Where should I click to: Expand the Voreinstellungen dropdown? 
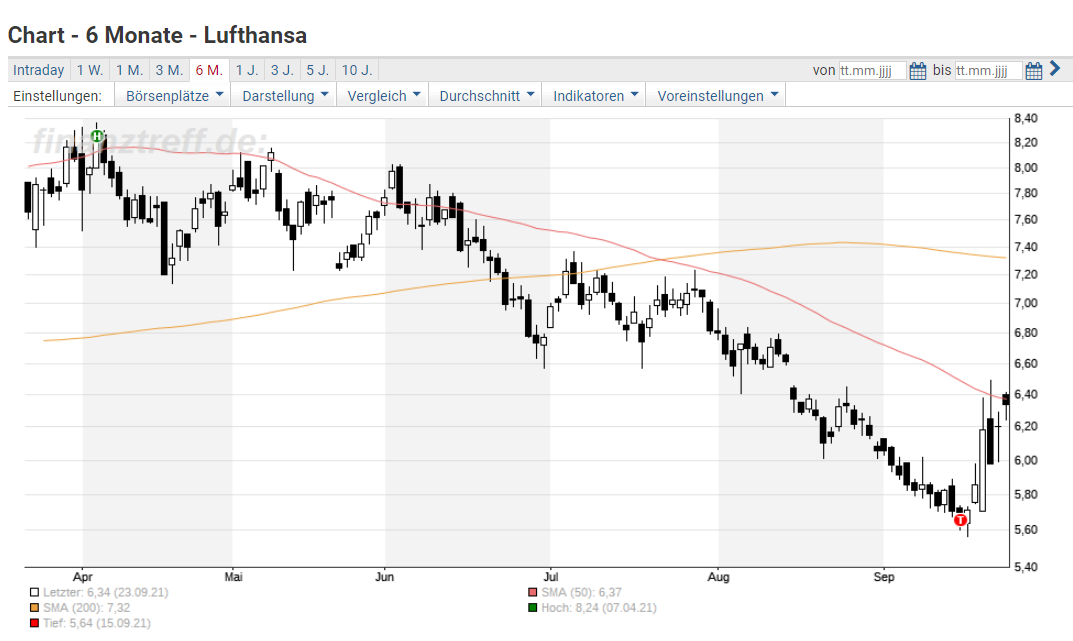[x=717, y=96]
